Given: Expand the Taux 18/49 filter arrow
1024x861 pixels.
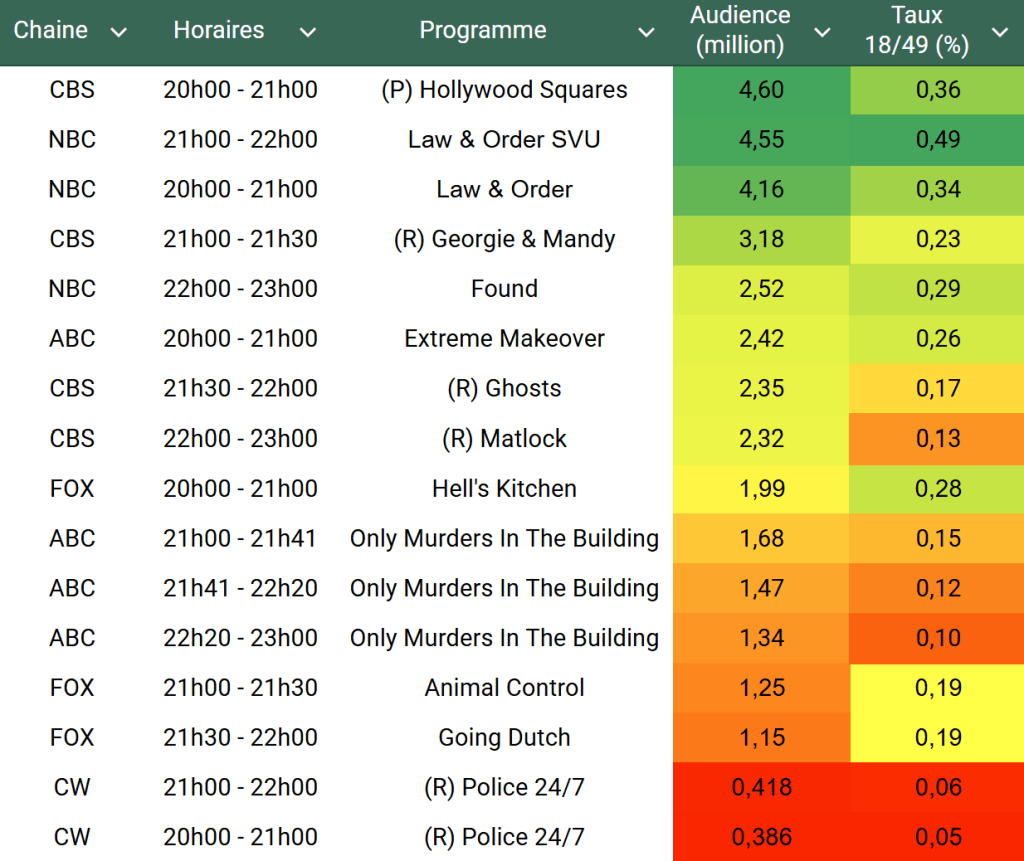Looking at the screenshot, I should pos(999,33).
